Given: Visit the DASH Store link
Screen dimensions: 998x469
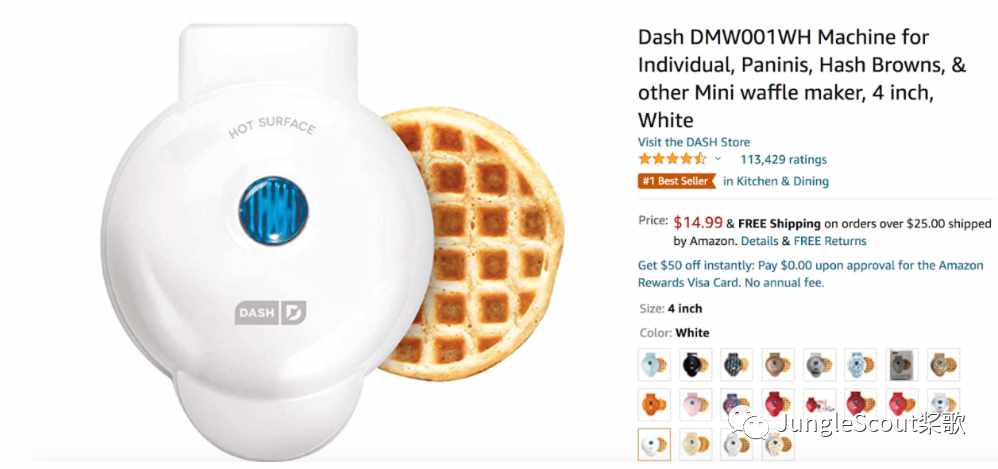Looking at the screenshot, I should pos(694,142).
